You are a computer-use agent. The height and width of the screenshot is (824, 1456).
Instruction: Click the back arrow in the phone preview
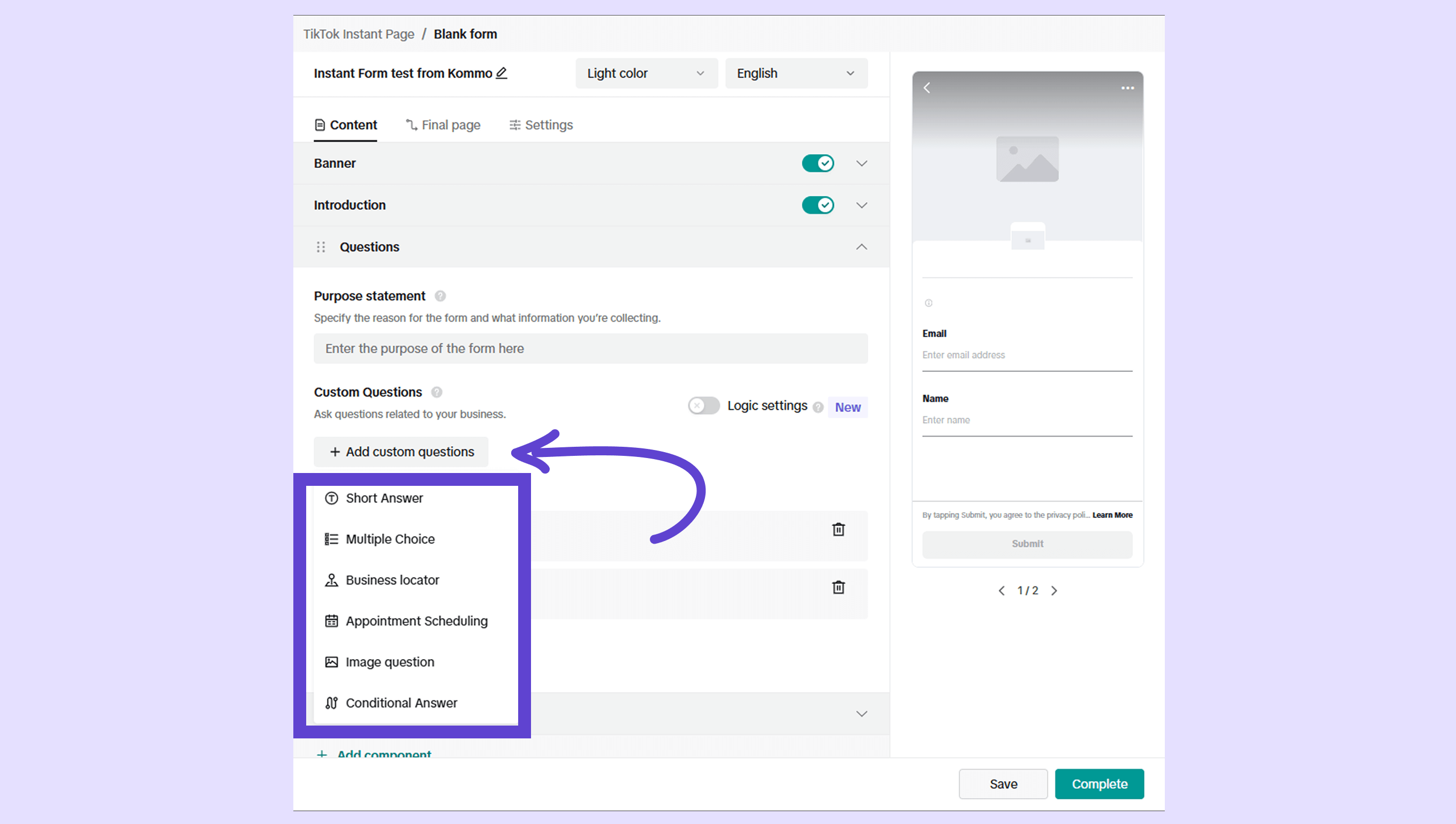click(927, 88)
